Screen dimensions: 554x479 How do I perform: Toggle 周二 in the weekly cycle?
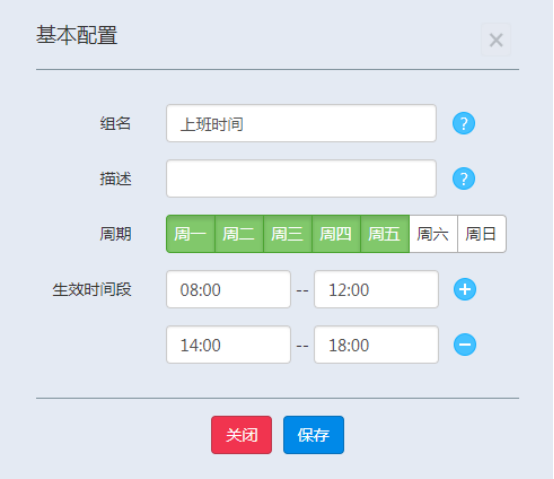(239, 234)
